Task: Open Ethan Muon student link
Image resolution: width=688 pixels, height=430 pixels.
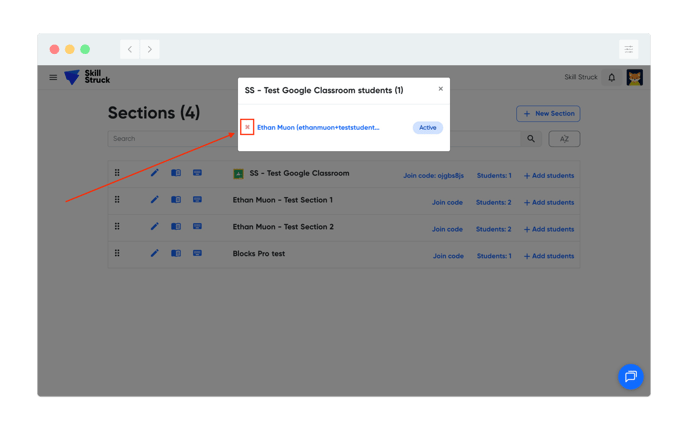Action: (318, 128)
